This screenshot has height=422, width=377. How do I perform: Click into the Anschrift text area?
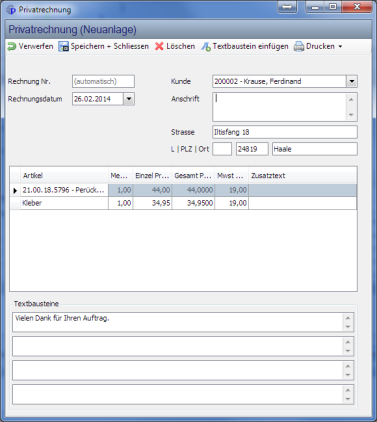pos(279,107)
